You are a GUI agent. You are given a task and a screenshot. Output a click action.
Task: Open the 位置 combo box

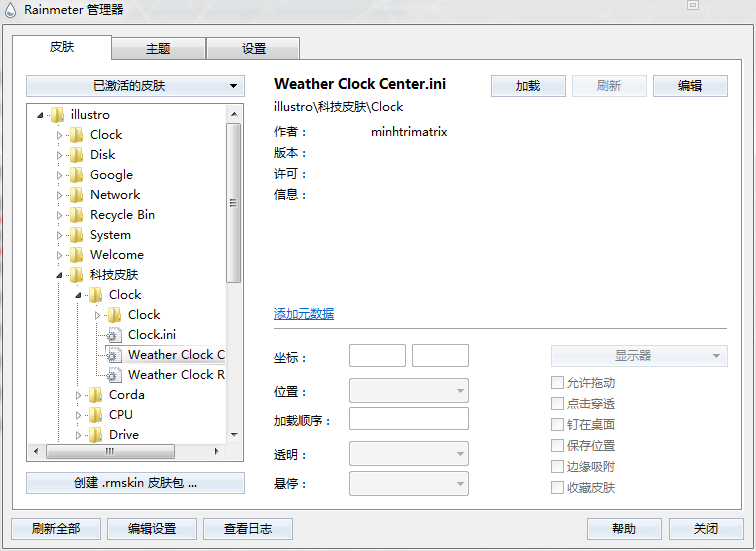tap(409, 390)
